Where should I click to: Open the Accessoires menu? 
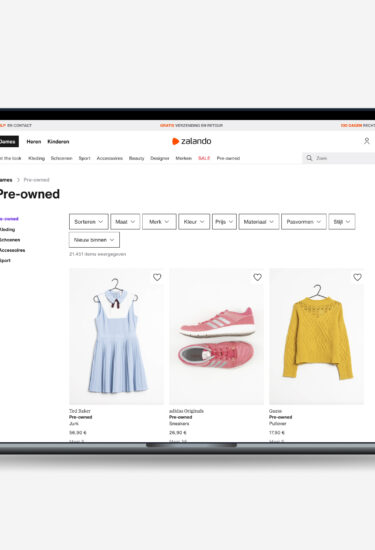(109, 158)
